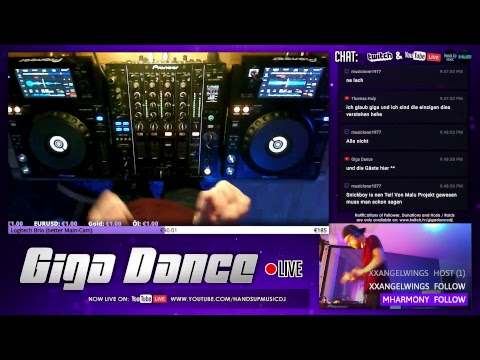This screenshot has height=360, width=480.
Task: Click the 'ne lach' chat message
Action: pos(354,80)
